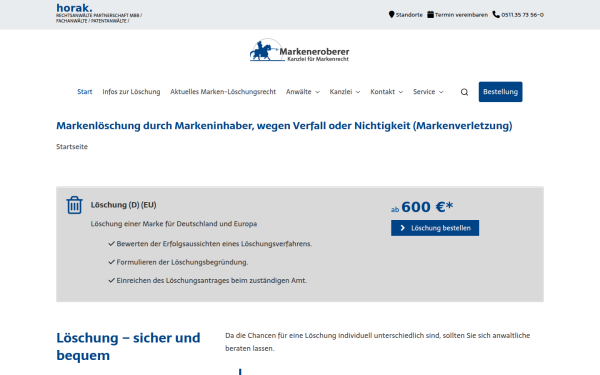Click the calendar icon for appointments

click(x=430, y=15)
